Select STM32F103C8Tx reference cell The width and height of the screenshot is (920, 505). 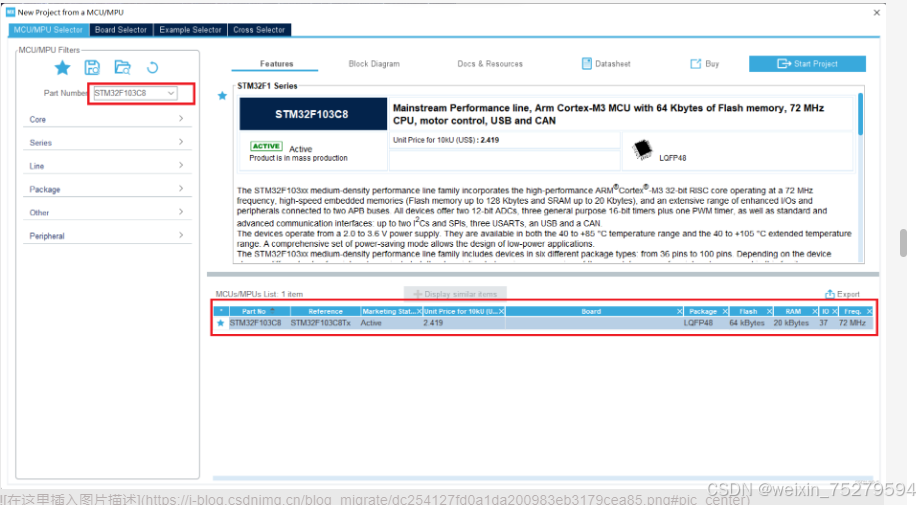[320, 323]
